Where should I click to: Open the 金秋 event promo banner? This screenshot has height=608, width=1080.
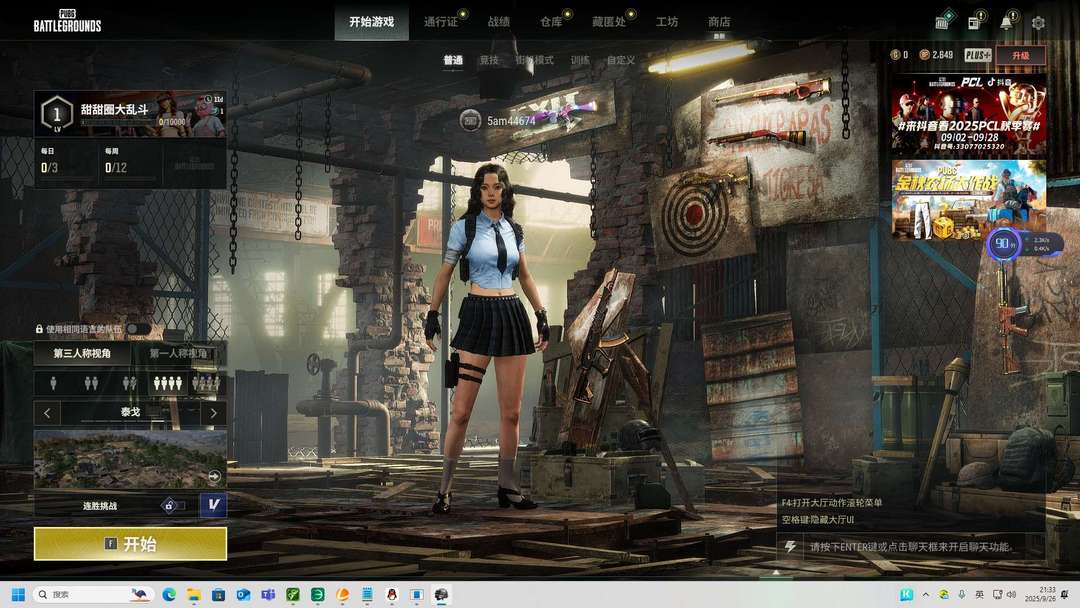pyautogui.click(x=968, y=200)
